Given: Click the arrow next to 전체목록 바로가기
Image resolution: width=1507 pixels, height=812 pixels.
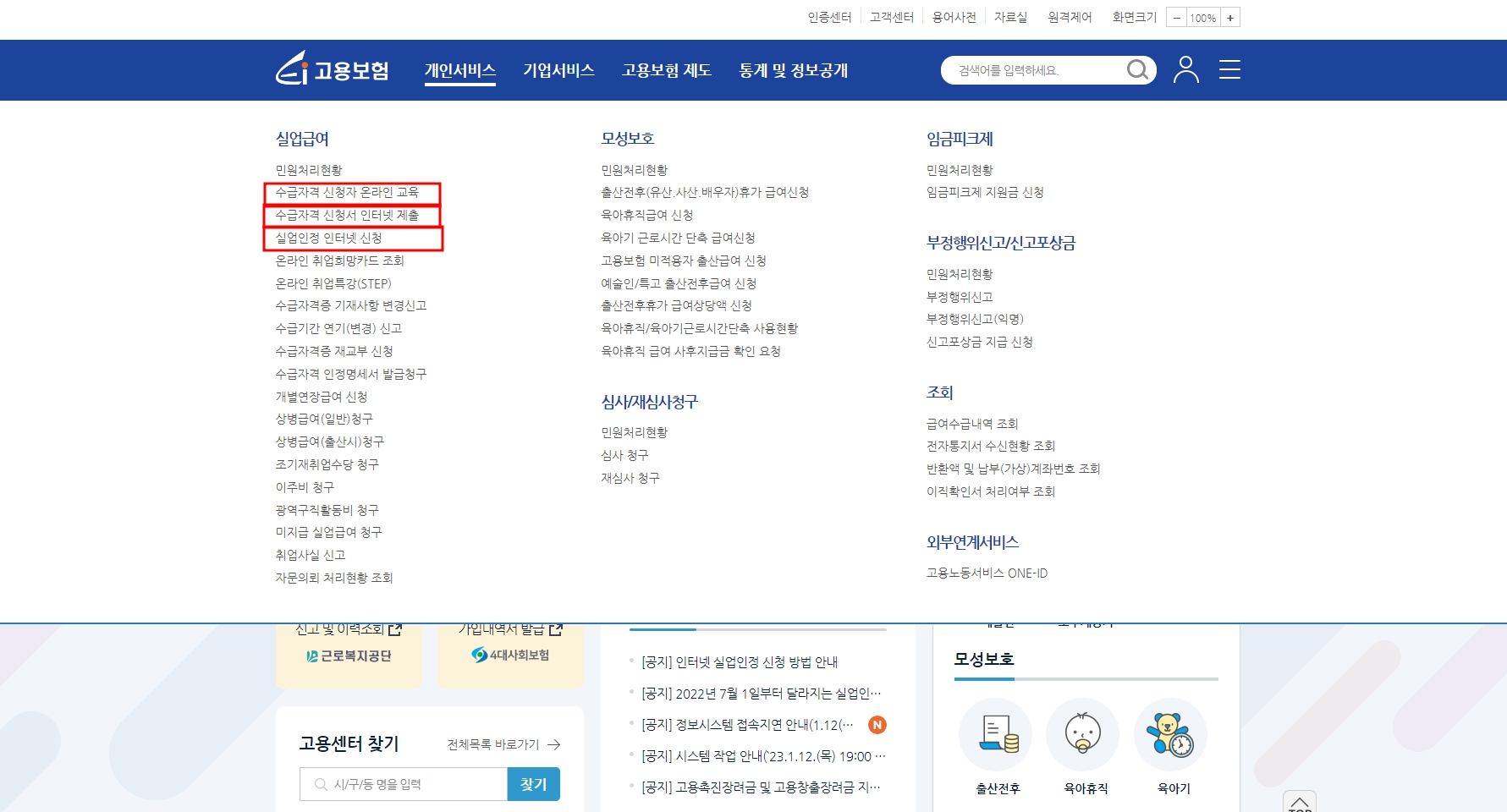Looking at the screenshot, I should (554, 744).
